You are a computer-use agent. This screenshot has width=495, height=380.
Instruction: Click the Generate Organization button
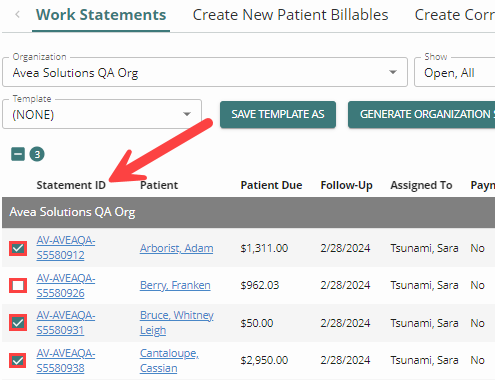pyautogui.click(x=421, y=114)
